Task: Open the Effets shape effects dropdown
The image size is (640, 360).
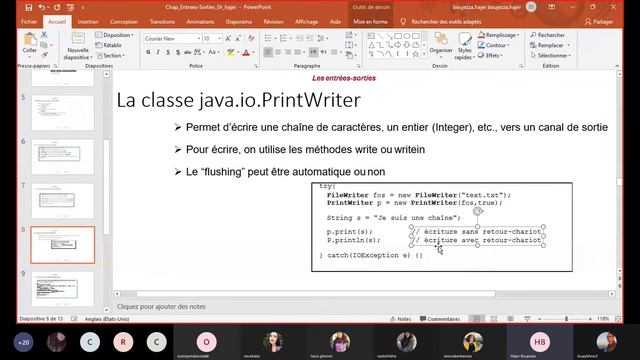Action: click(490, 56)
